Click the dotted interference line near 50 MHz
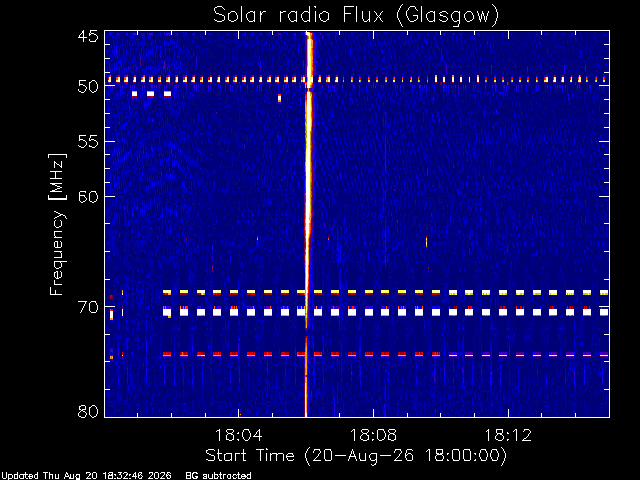 coord(356,79)
